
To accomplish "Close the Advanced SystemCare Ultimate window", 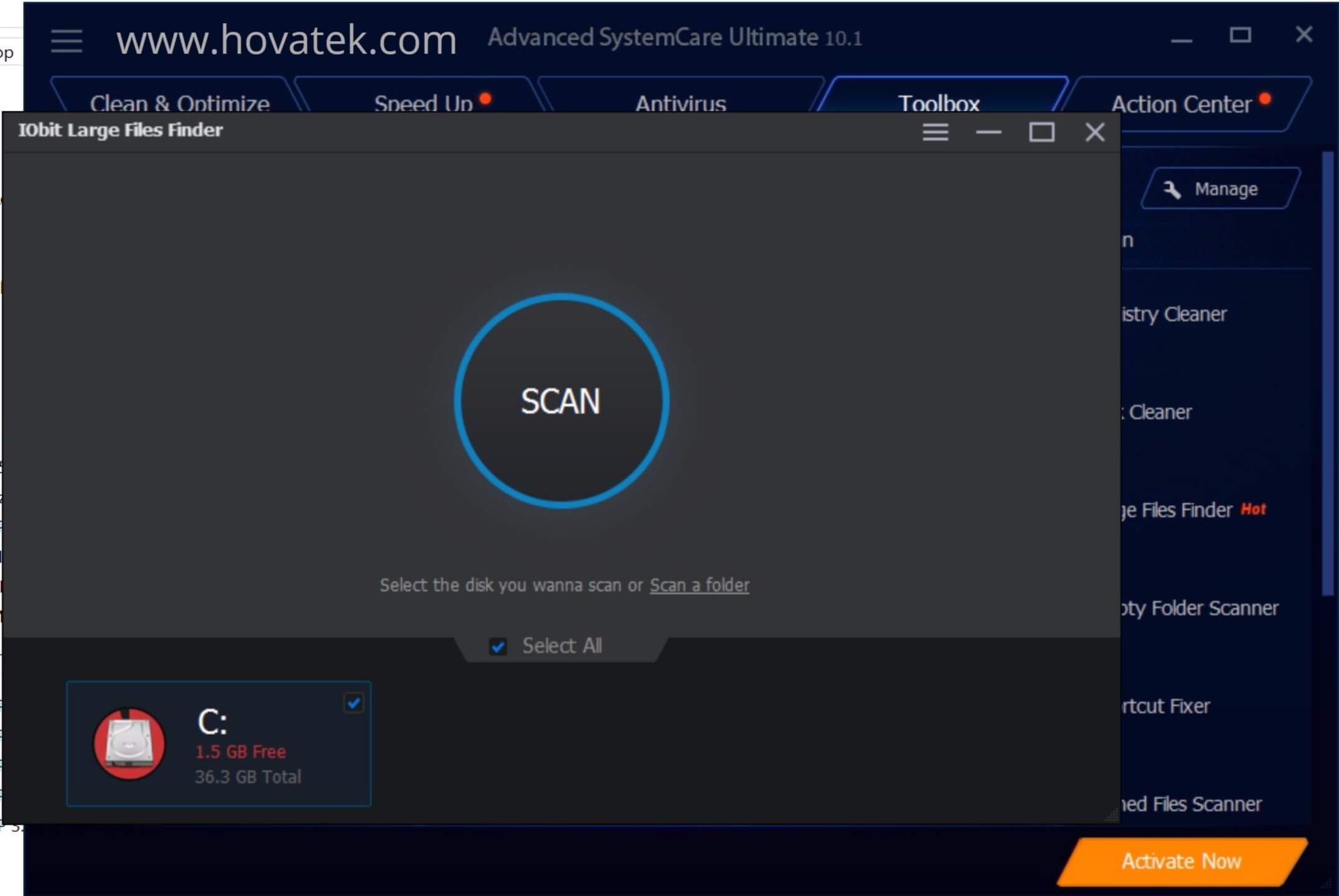I will tap(1304, 34).
